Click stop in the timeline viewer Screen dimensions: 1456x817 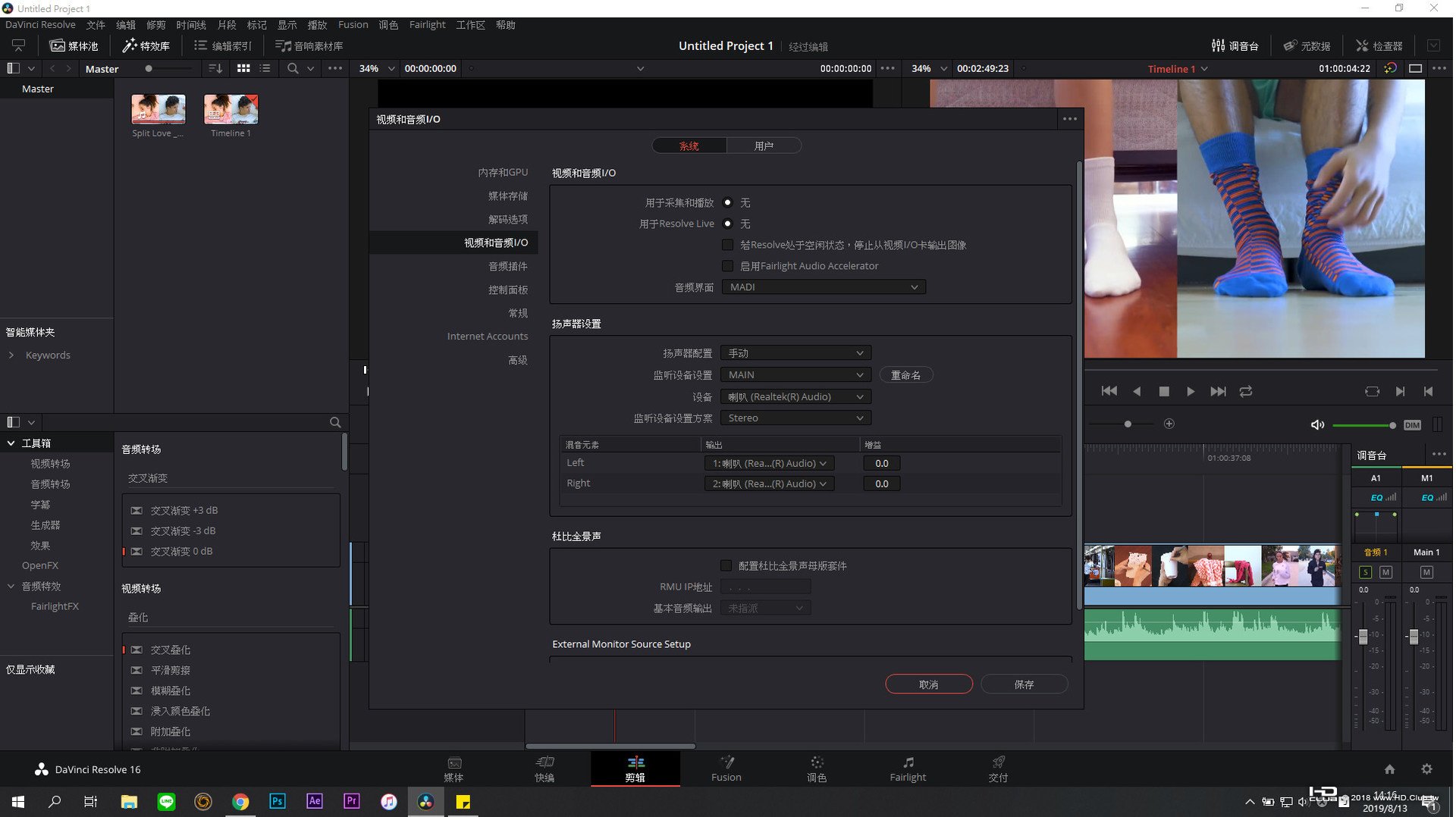(1164, 391)
